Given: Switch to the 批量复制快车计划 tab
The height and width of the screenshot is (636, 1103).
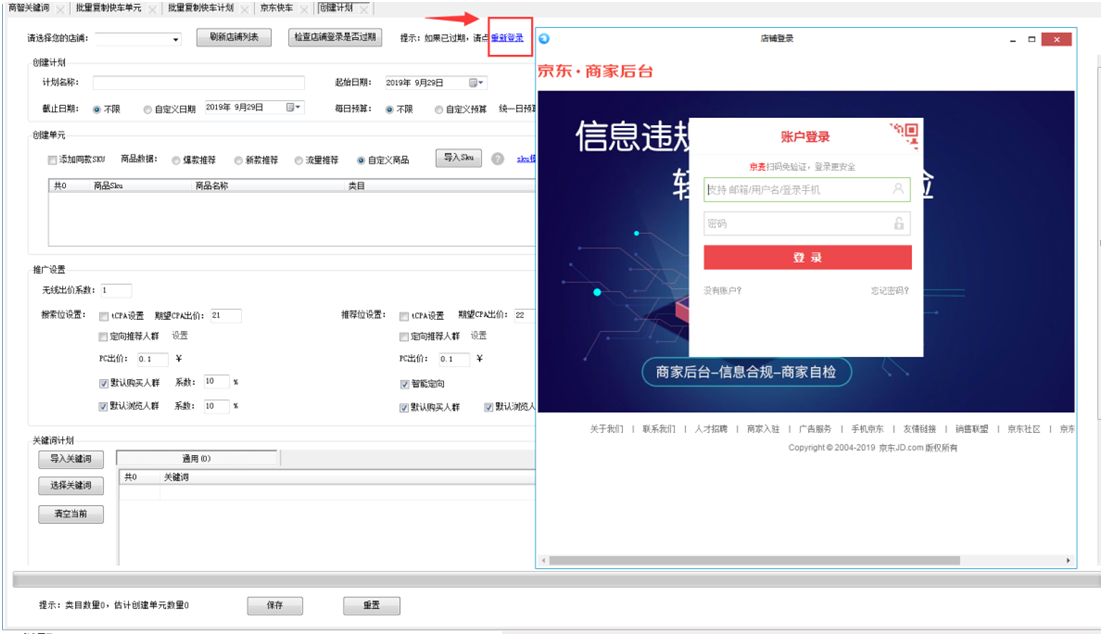Looking at the screenshot, I should (200, 8).
